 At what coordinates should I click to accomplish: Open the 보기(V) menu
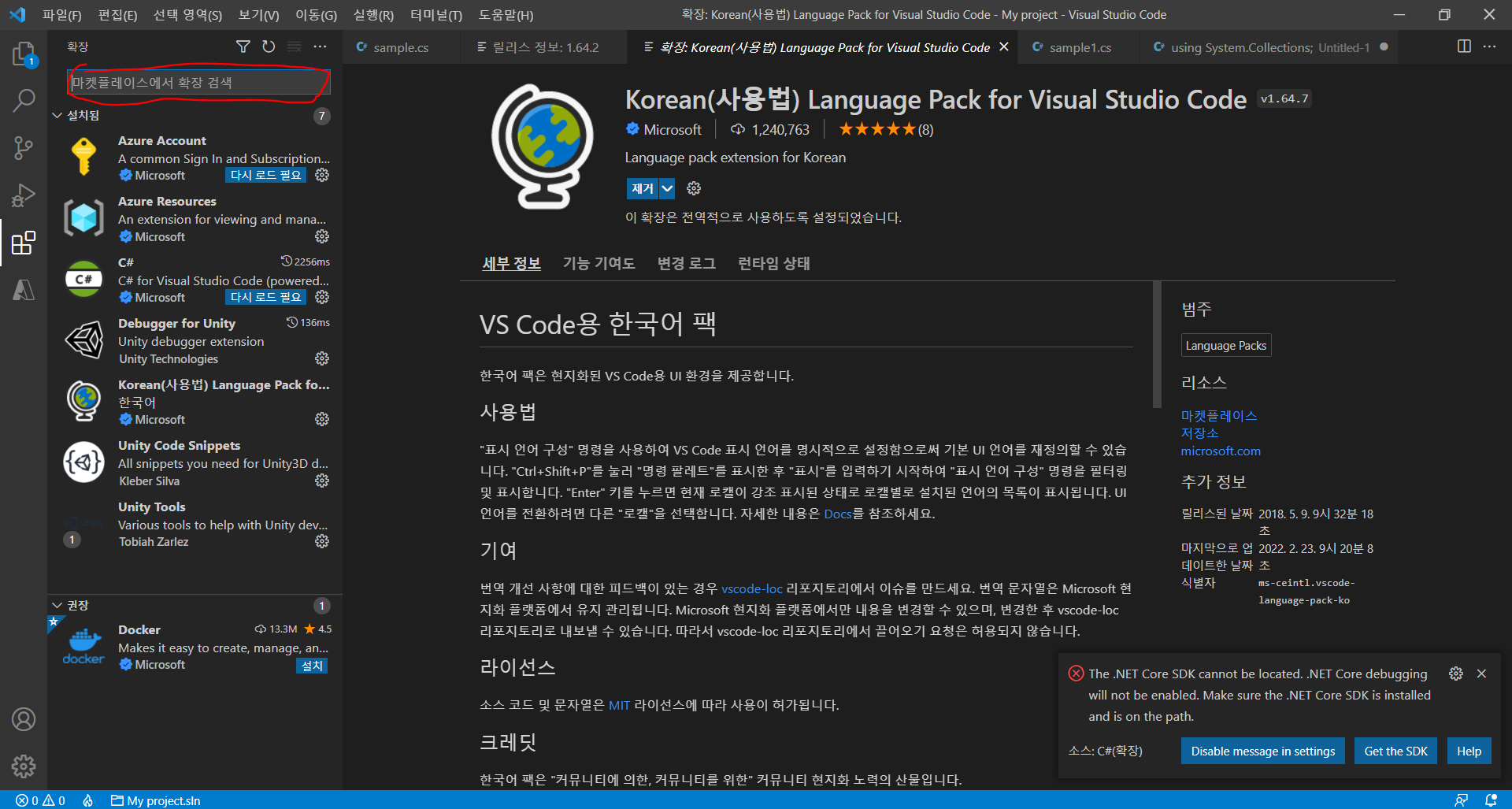pos(258,15)
